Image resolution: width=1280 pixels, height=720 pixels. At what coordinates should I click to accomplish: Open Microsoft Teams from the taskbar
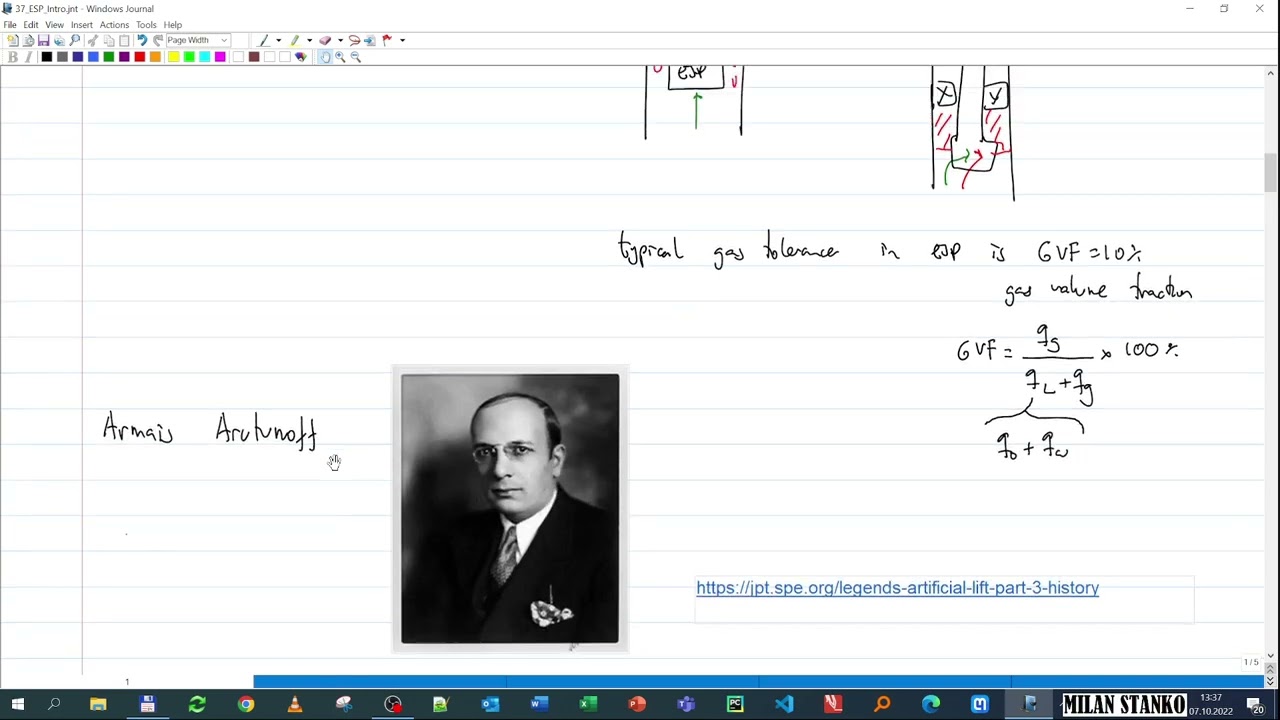686,704
